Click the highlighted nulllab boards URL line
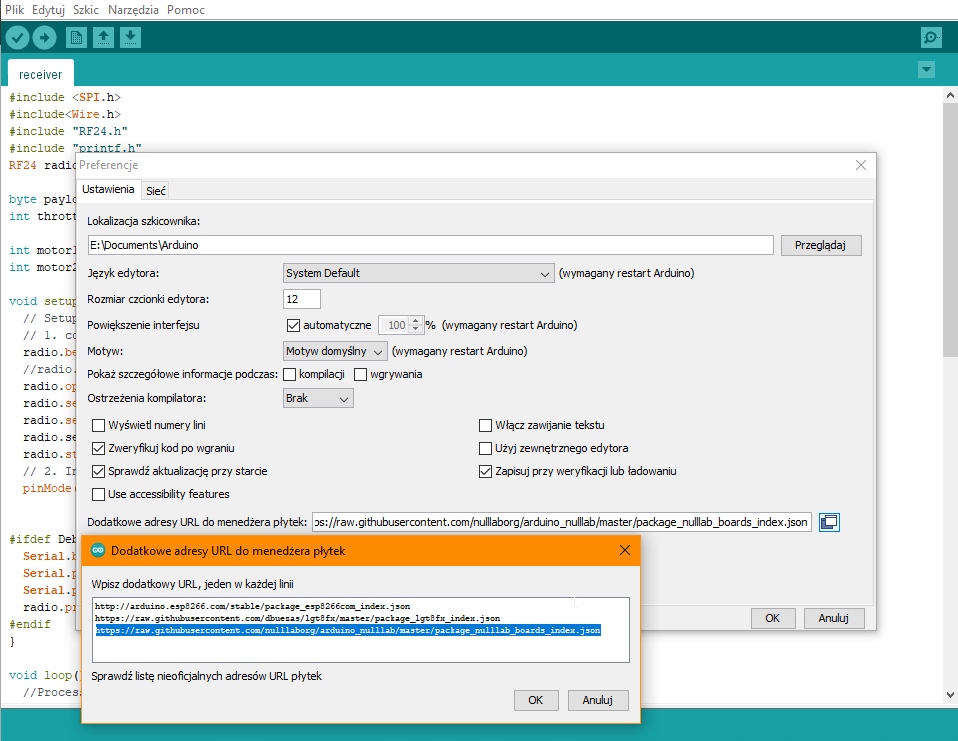Screen dimensions: 958x741 (348, 630)
